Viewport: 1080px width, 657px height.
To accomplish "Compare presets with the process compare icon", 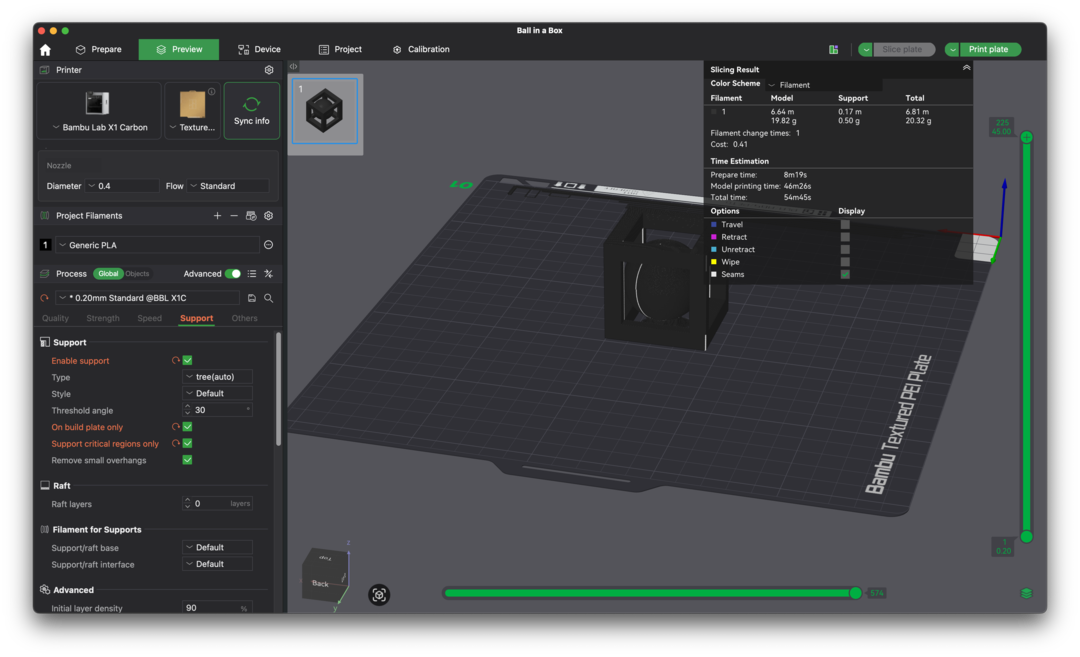I will coord(269,273).
